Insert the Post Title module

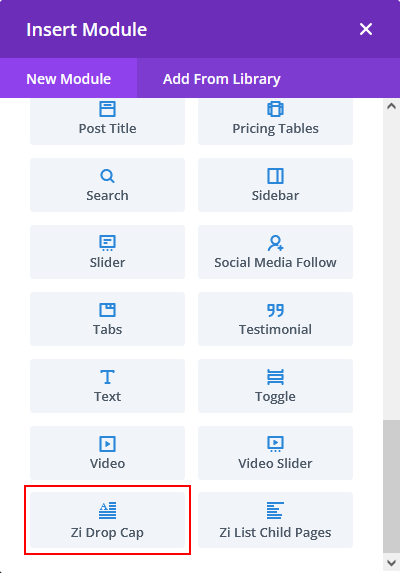[x=107, y=121]
